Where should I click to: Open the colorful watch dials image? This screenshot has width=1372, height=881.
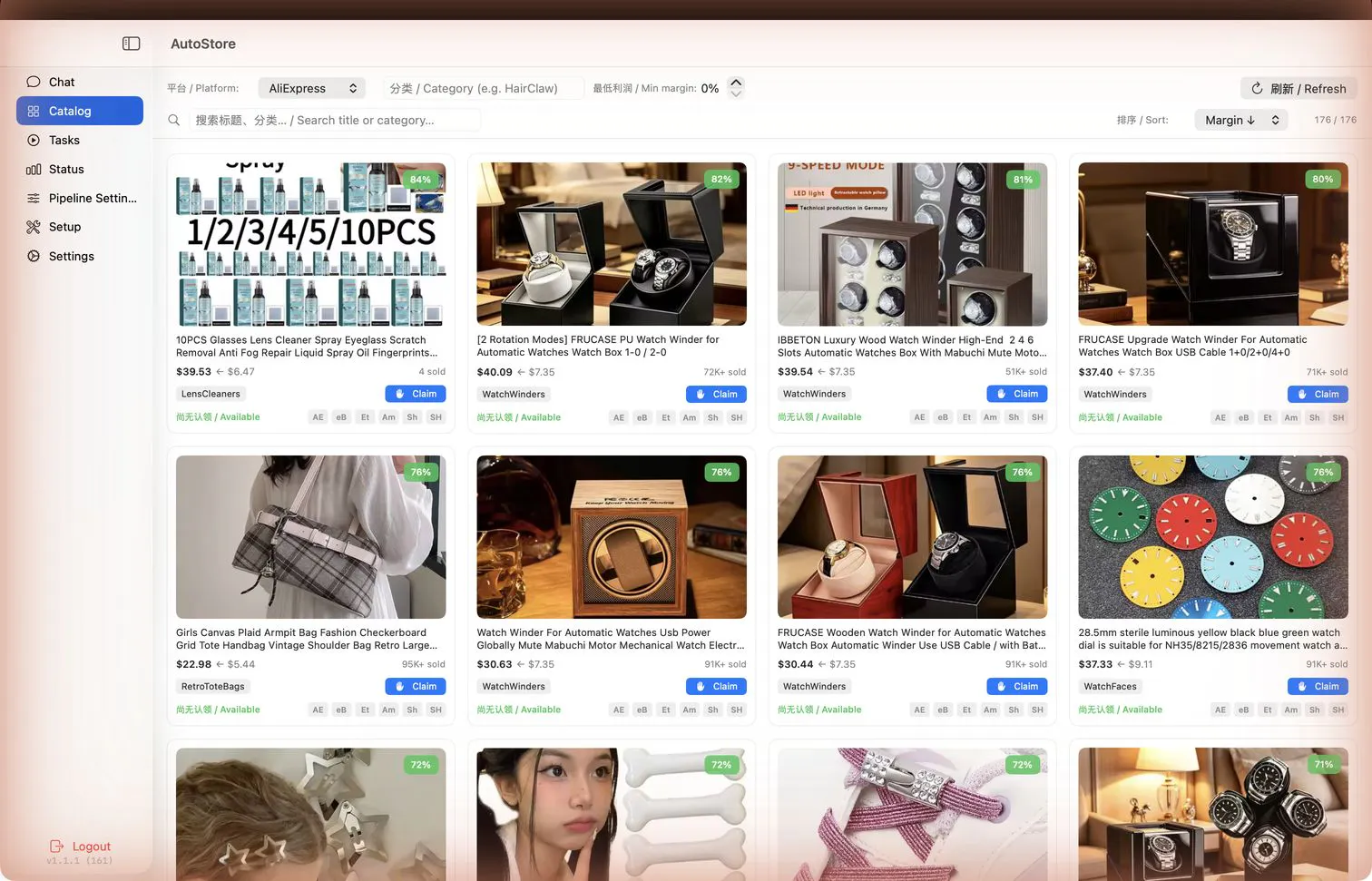(x=1213, y=537)
